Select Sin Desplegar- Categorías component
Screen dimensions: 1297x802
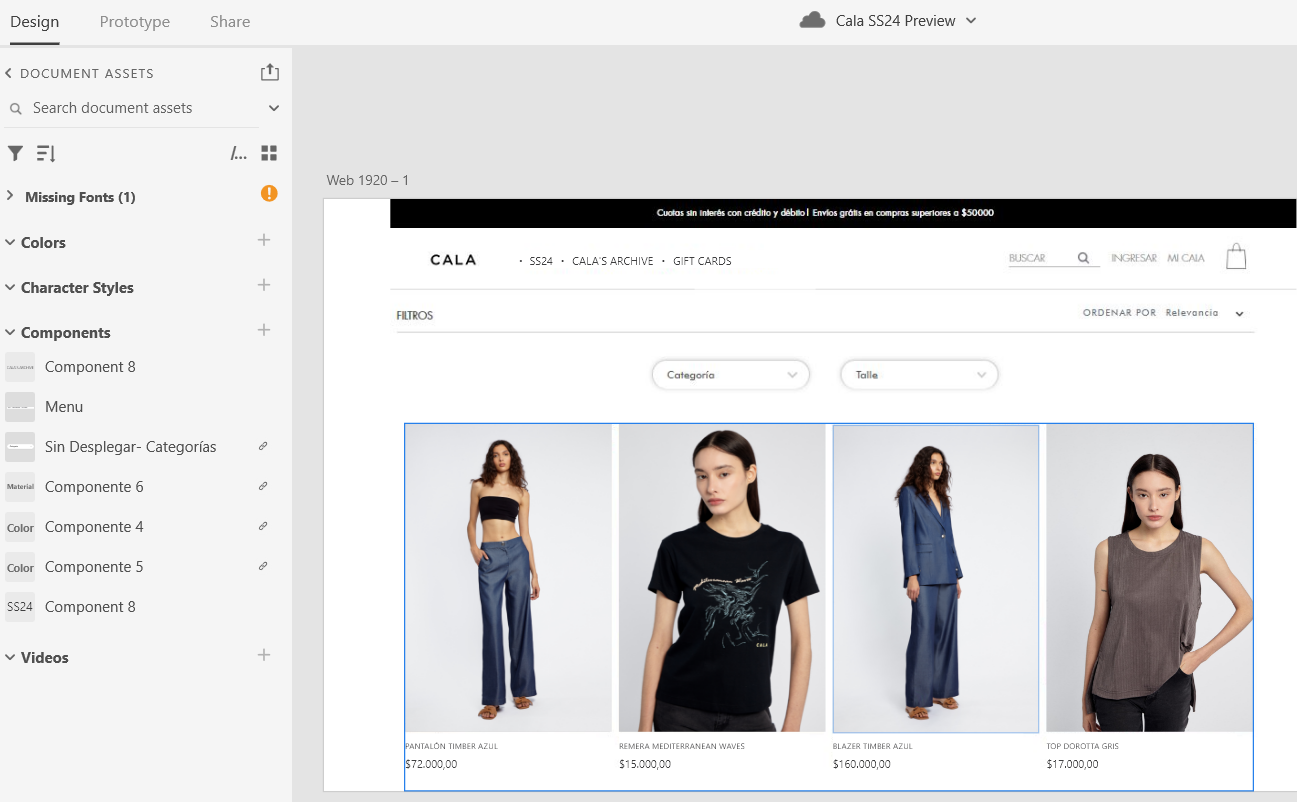coord(130,447)
